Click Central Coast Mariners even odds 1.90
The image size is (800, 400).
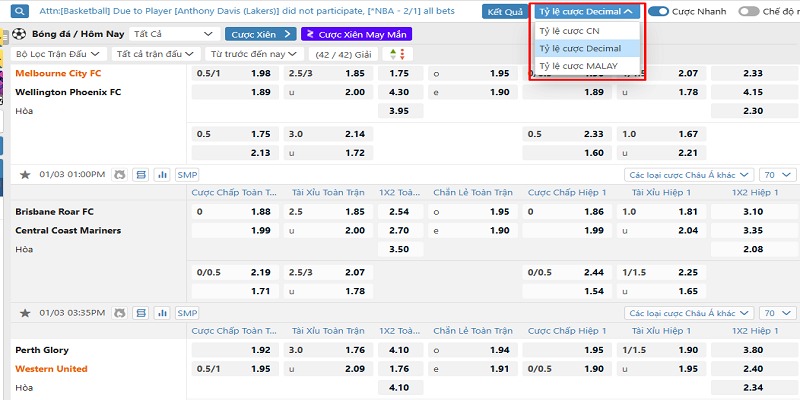pyautogui.click(x=473, y=231)
